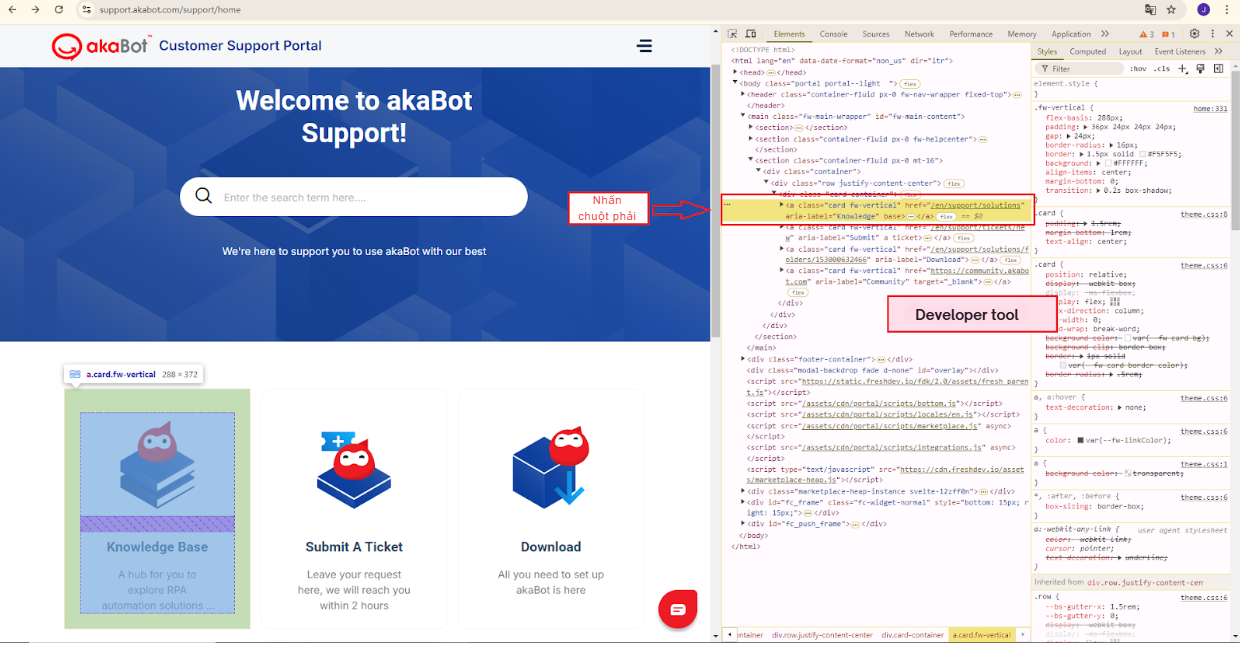Reload the page with the refresh icon
Image resolution: width=1240 pixels, height=651 pixels.
[59, 9]
